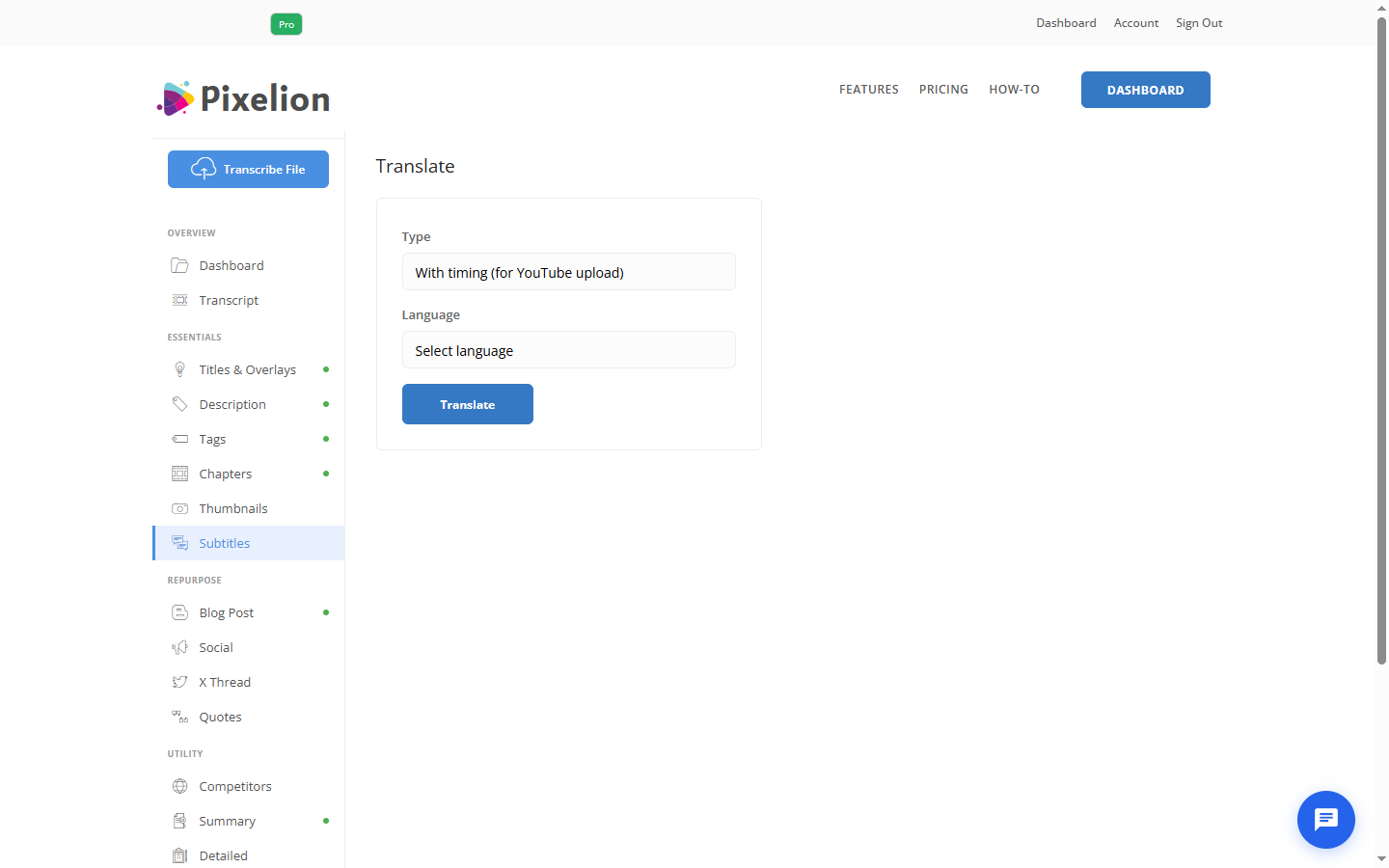
Task: Click the Blog Post icon
Action: 179,612
